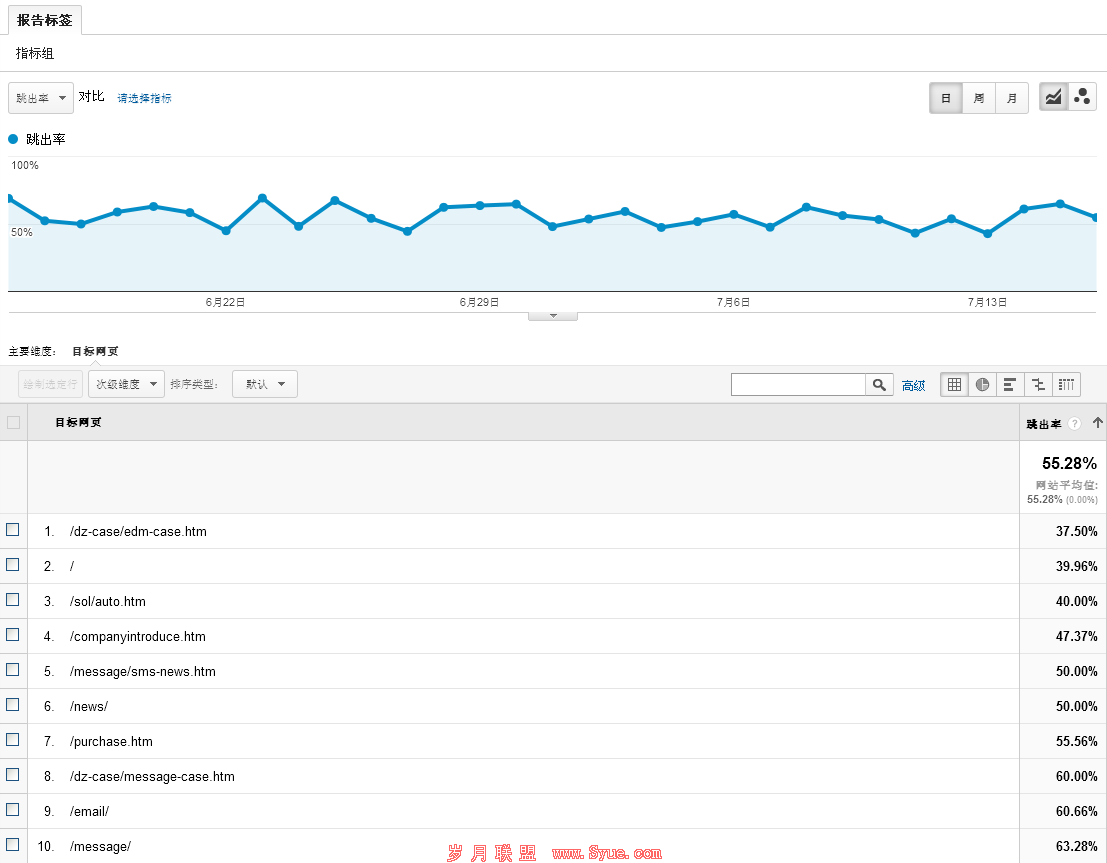Screen dimensions: 1107x863
Task: Click the 37.50% bounce rate value
Action: pos(1077,531)
